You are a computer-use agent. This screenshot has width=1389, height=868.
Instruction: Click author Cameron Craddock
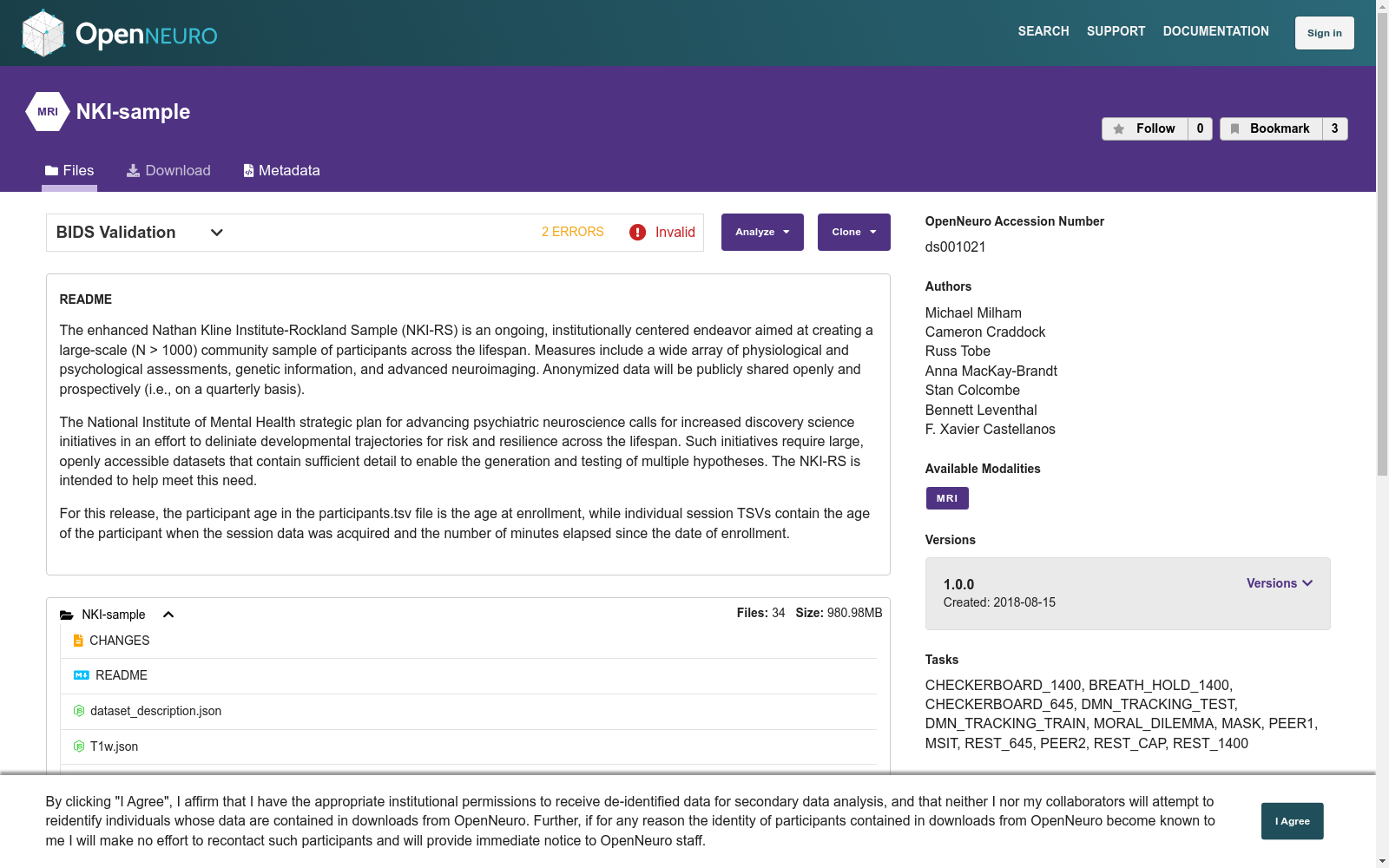[x=985, y=332]
